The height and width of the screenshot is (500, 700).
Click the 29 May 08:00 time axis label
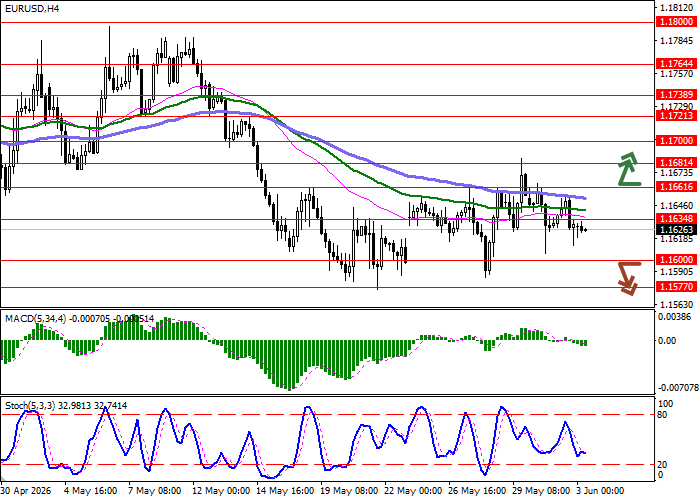point(543,491)
